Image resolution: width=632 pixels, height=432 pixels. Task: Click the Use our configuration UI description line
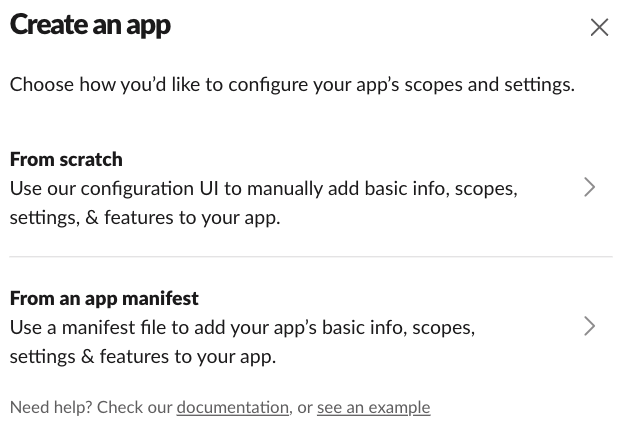click(264, 189)
